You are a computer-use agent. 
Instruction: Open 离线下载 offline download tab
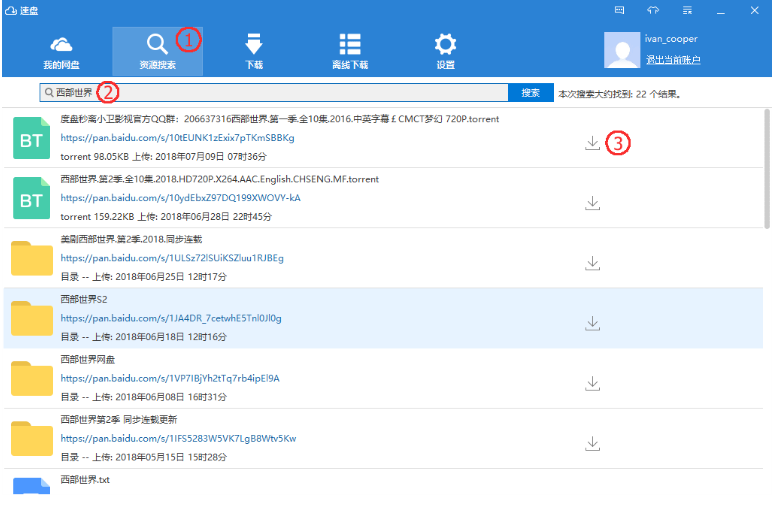(349, 51)
